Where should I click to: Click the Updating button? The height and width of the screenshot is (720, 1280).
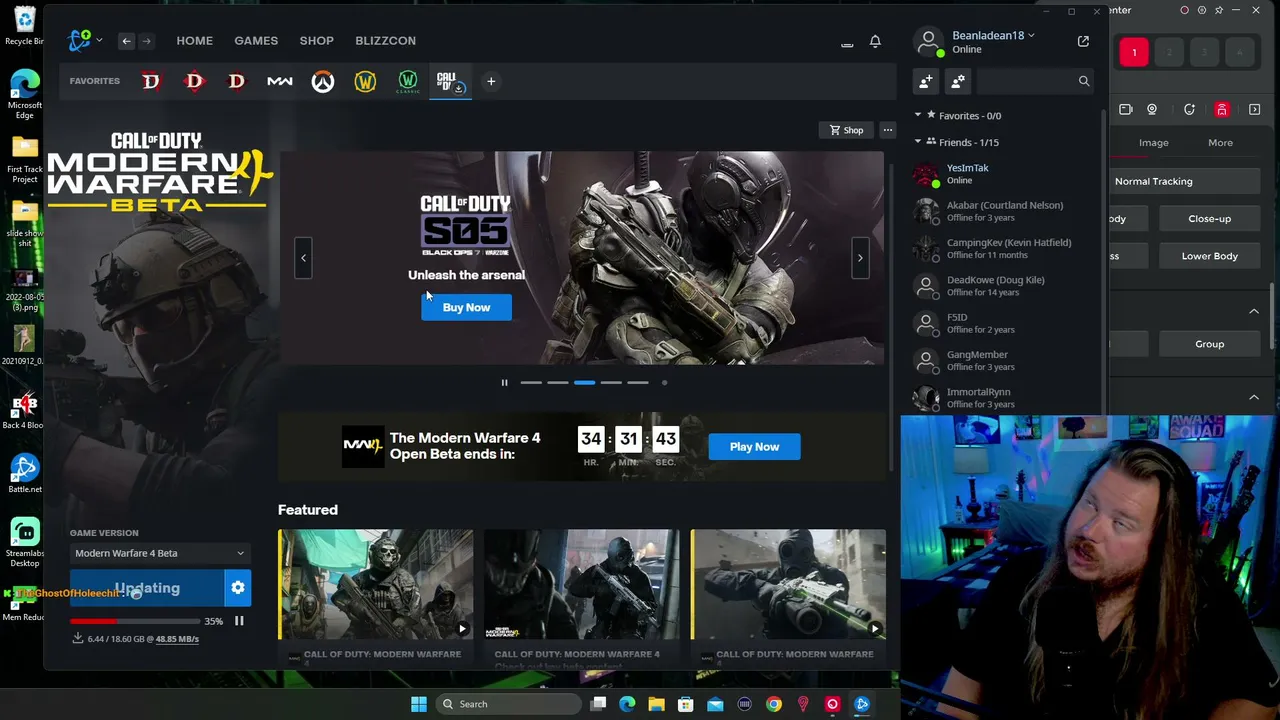[147, 588]
